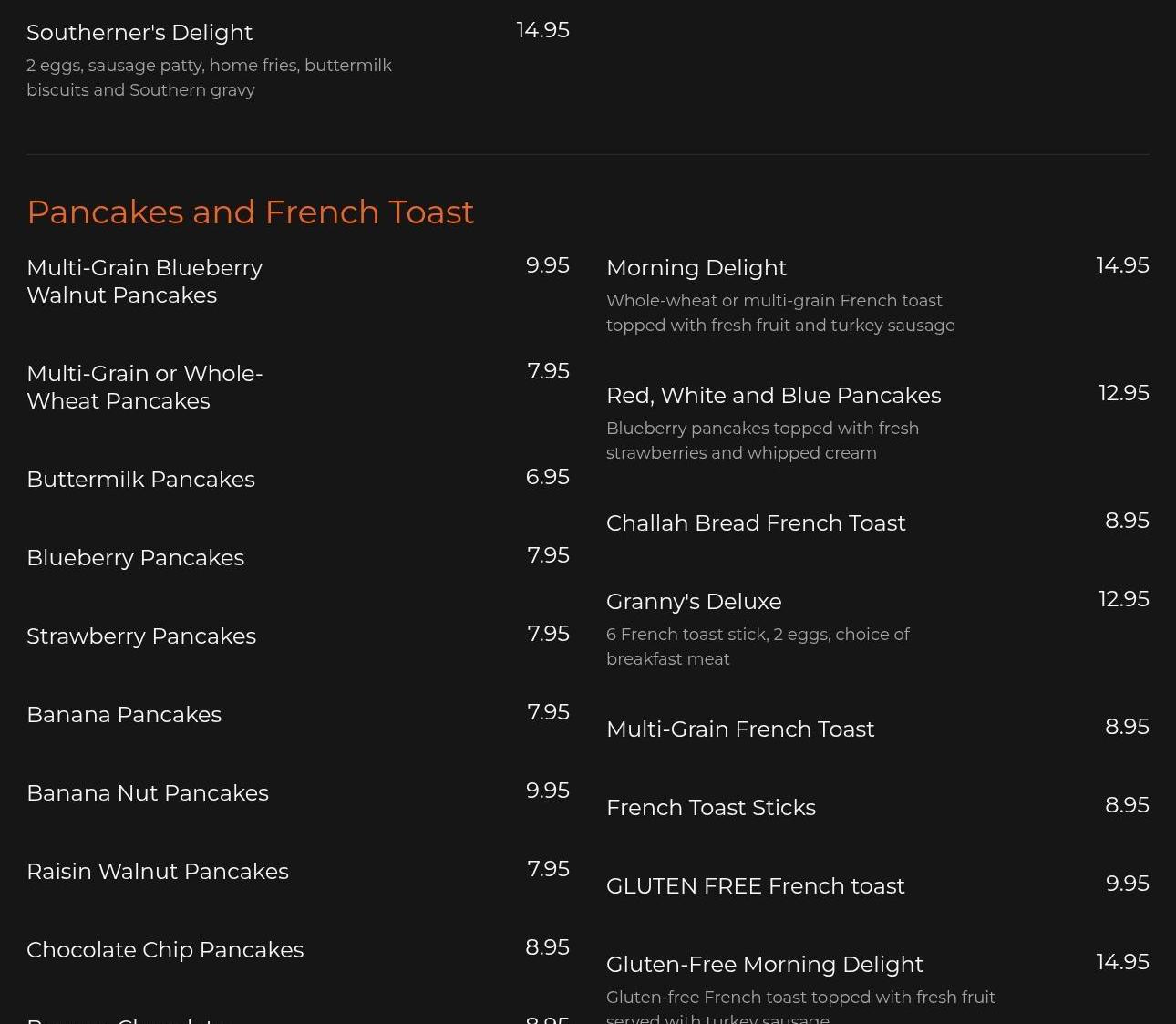Click the Southerner's Delight 14.95 price
Image resolution: width=1176 pixels, height=1024 pixels.
click(x=542, y=30)
